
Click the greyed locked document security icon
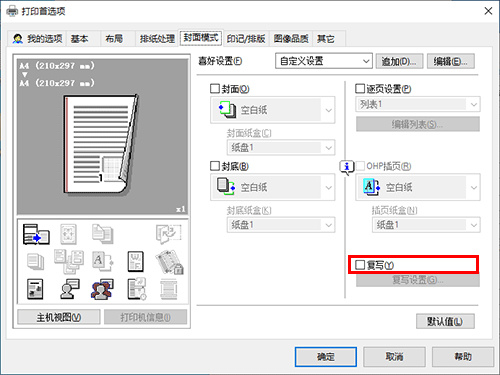[x=169, y=262]
